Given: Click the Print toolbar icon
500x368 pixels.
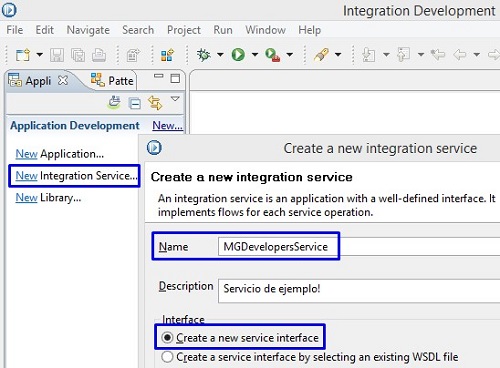Looking at the screenshot, I should 99,55.
